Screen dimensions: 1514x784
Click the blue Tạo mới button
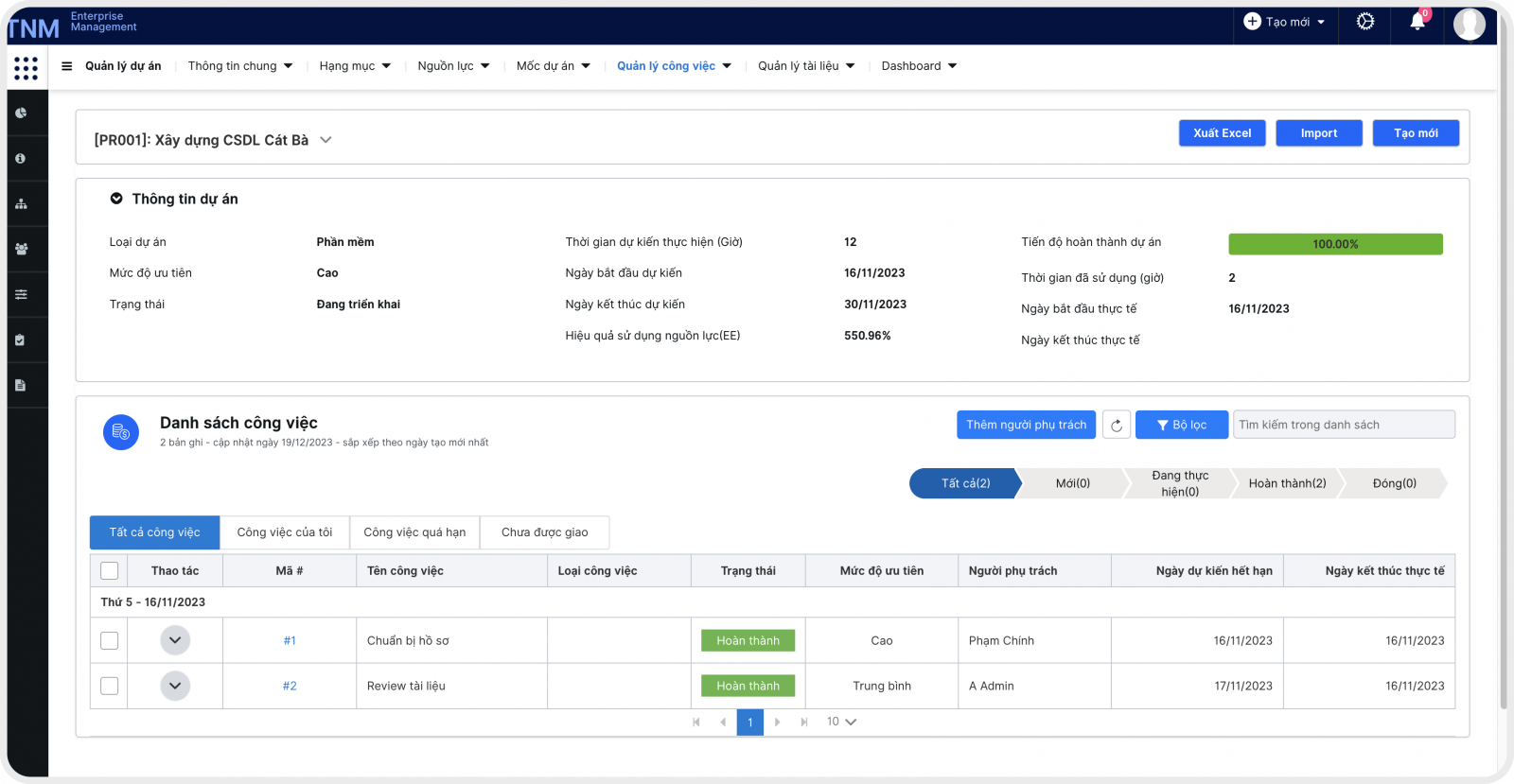(x=1416, y=133)
